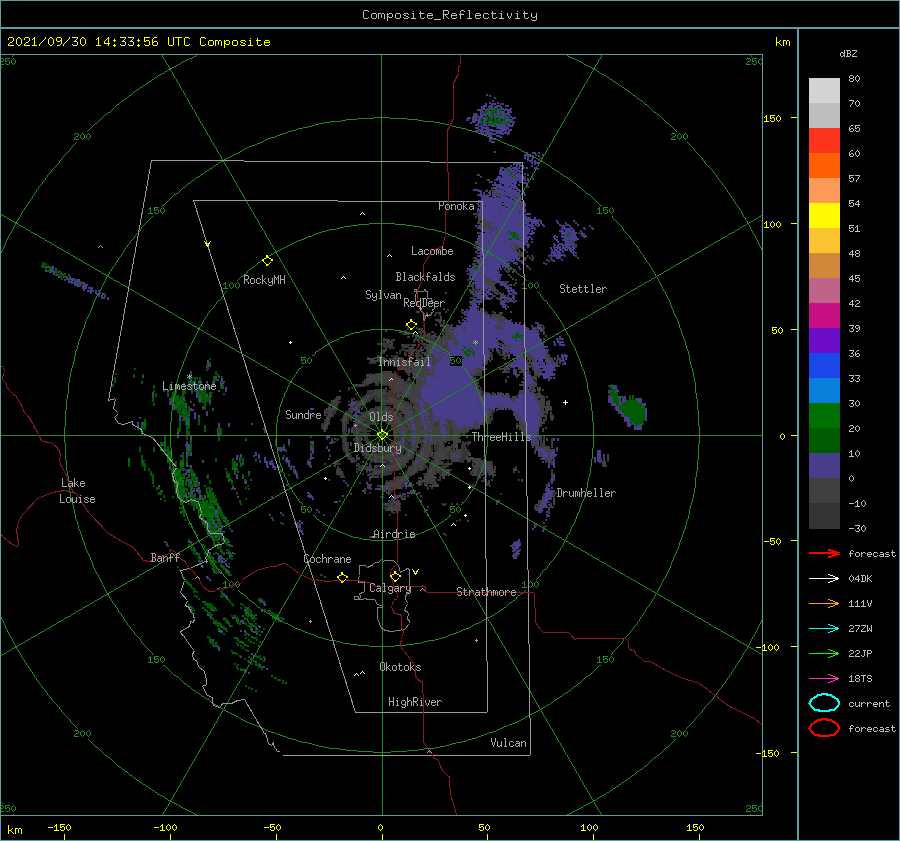Click the HighRiver town label
This screenshot has height=841, width=900.
pyautogui.click(x=415, y=702)
